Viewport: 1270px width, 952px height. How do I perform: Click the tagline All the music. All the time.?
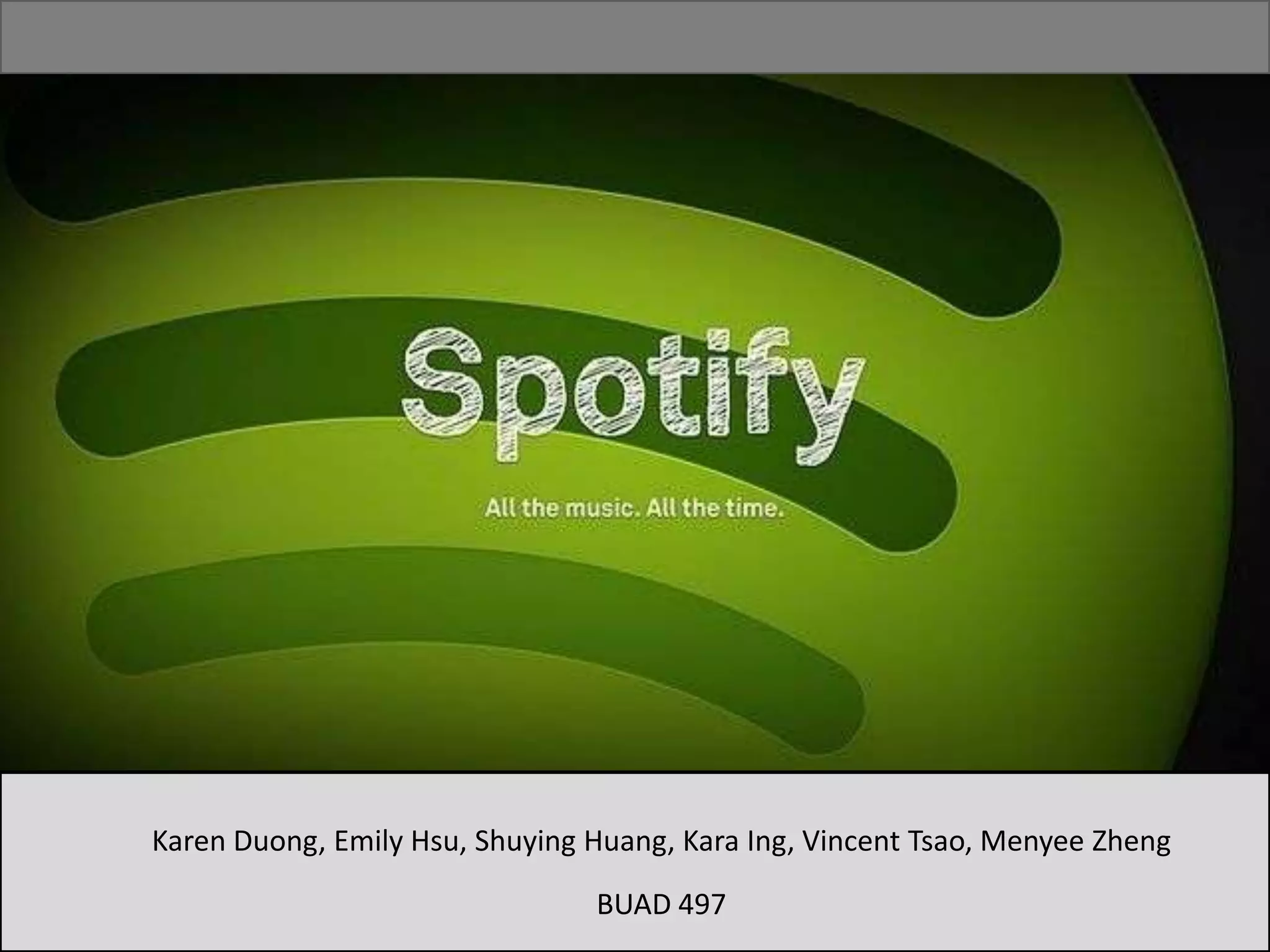click(x=634, y=508)
